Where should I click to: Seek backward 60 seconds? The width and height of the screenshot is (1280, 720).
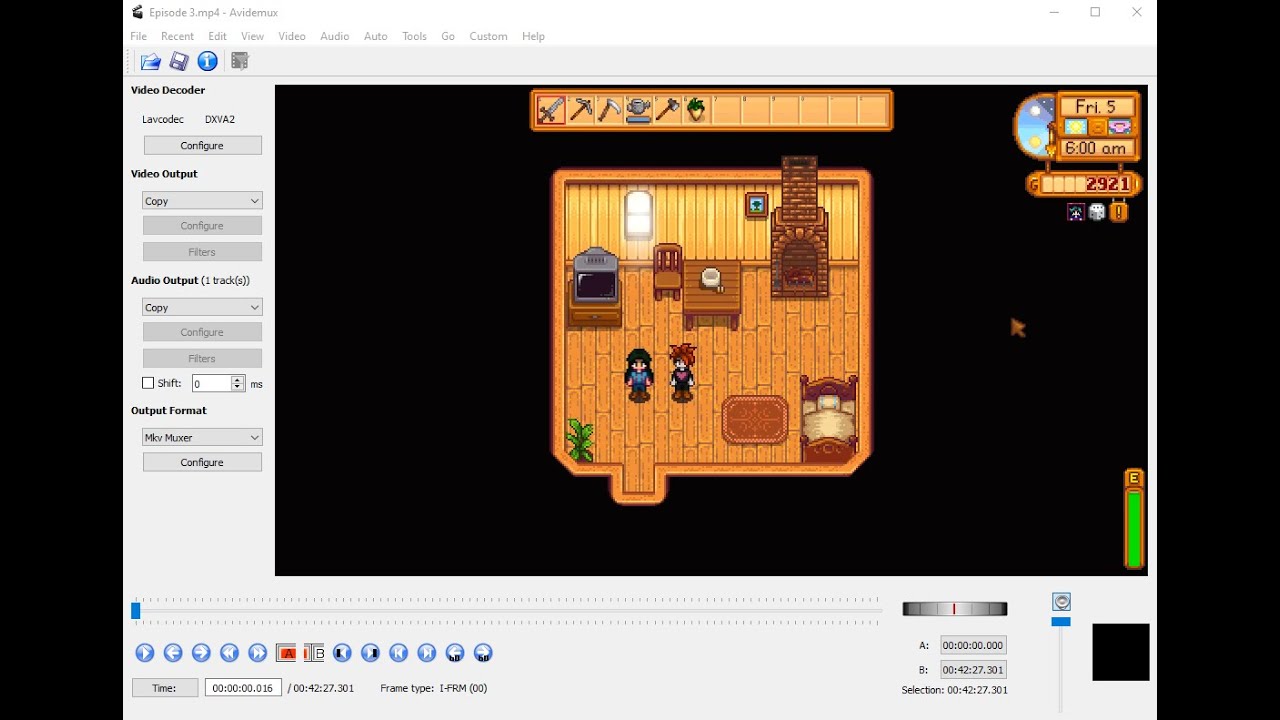pos(455,653)
